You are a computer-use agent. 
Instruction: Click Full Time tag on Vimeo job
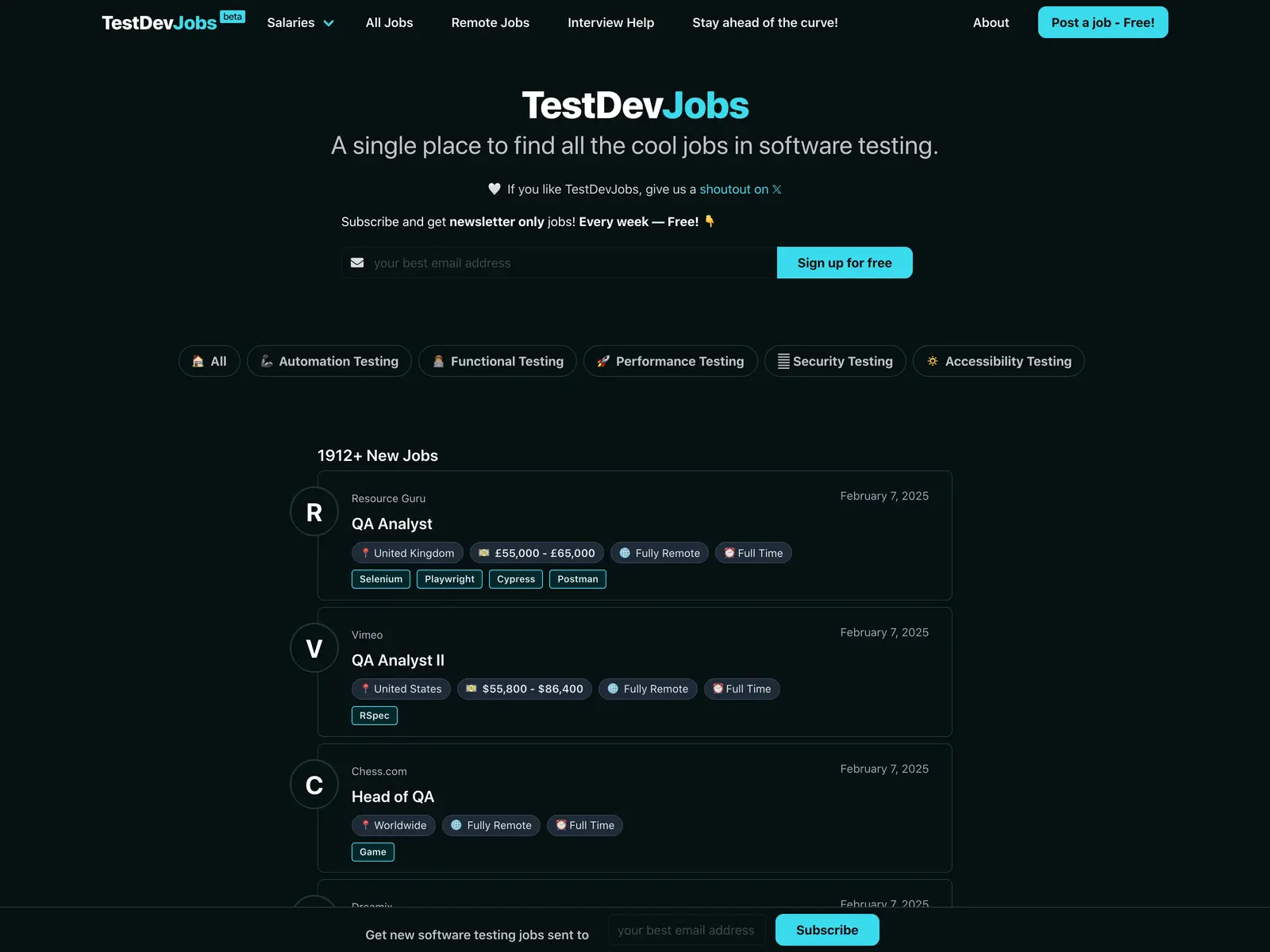tap(742, 689)
